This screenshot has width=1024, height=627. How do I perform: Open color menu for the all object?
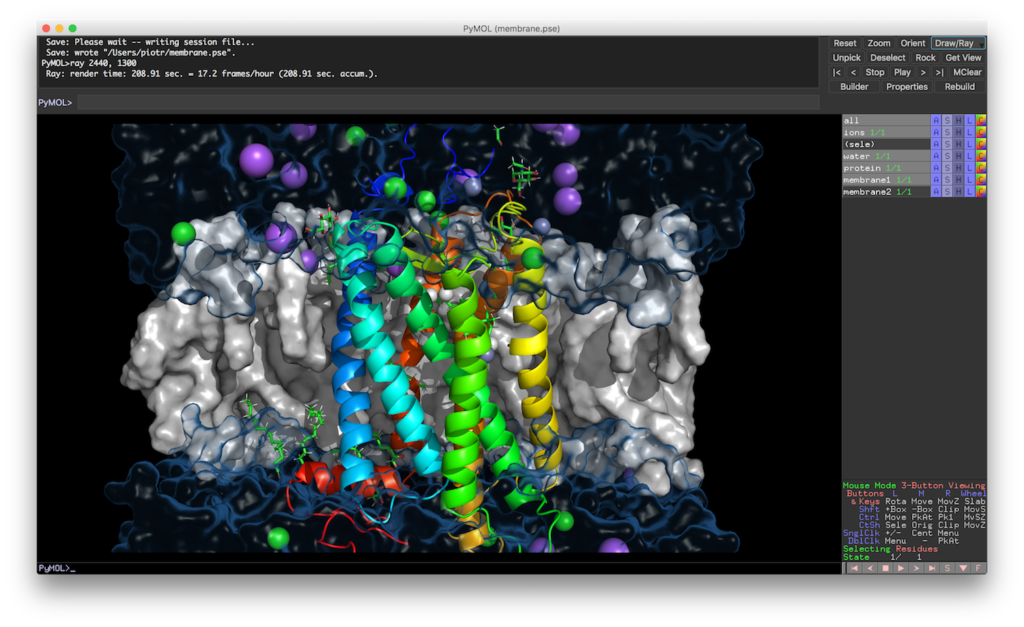tap(981, 121)
